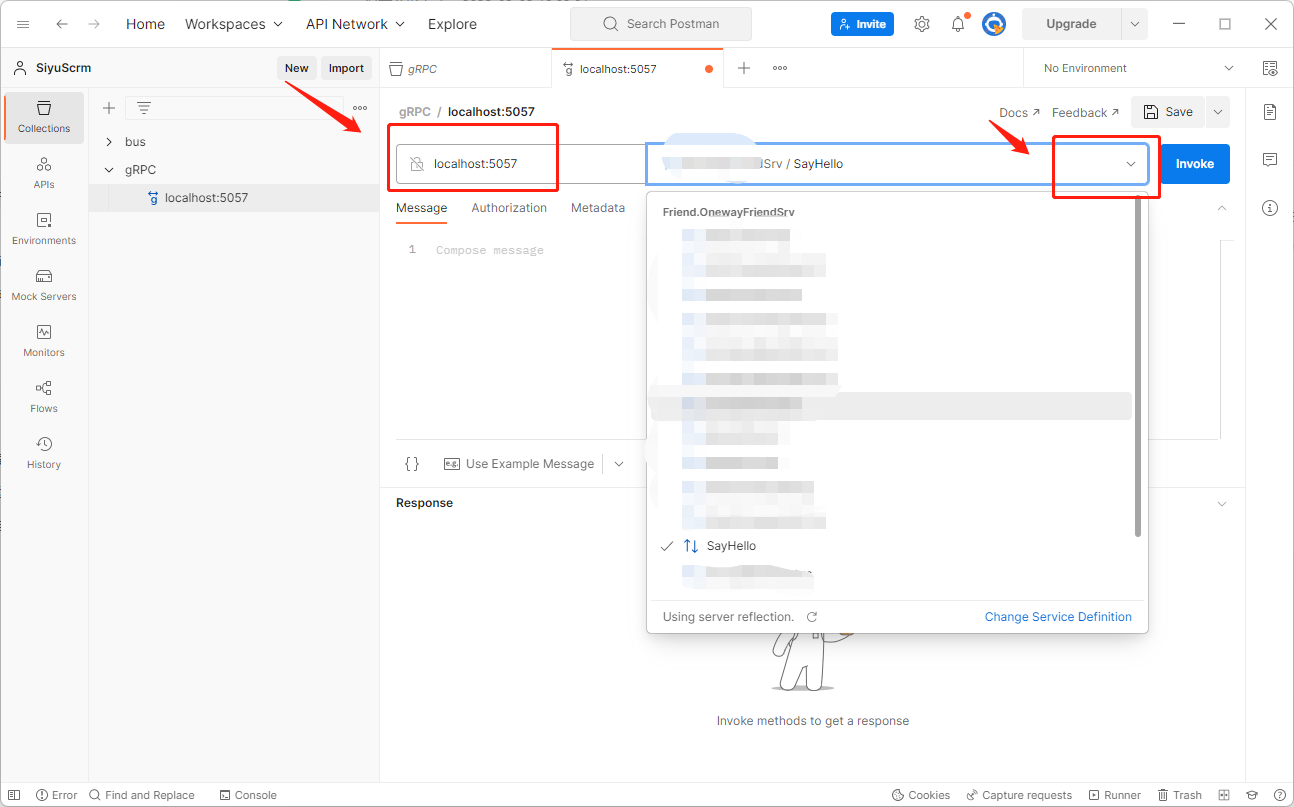1294x807 pixels.
Task: Go forward with the right arrow
Action: (x=94, y=24)
